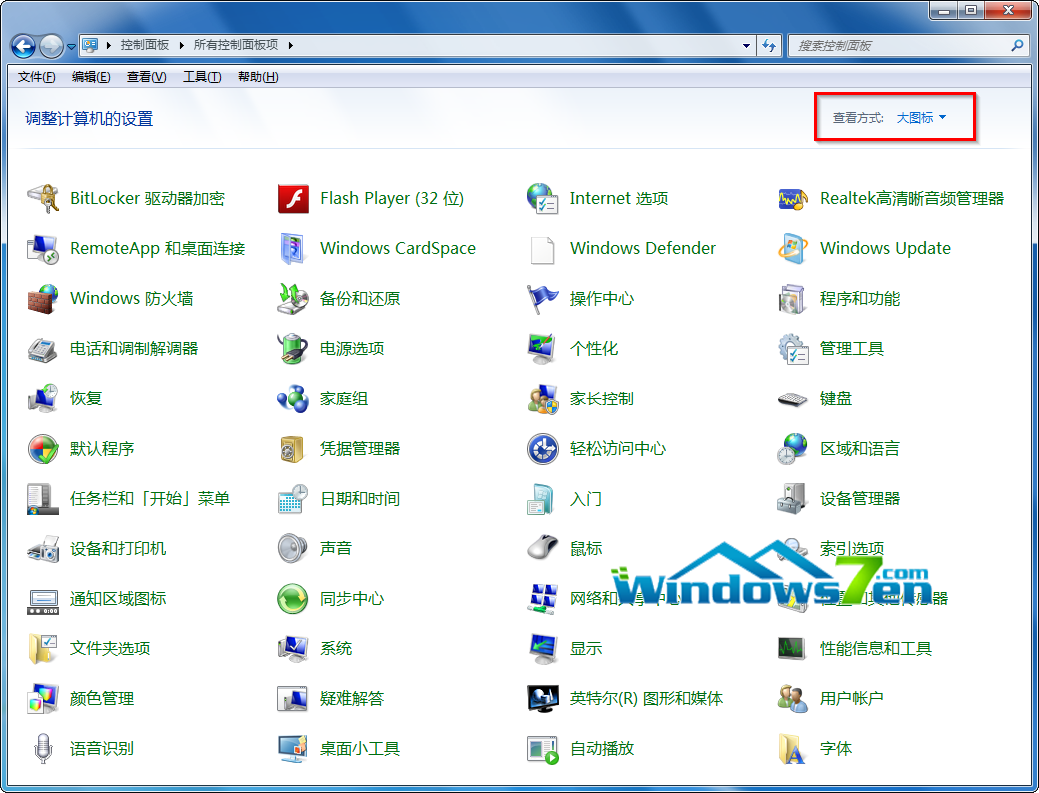Open the 通知区域图标 link
This screenshot has height=793, width=1039.
click(118, 599)
